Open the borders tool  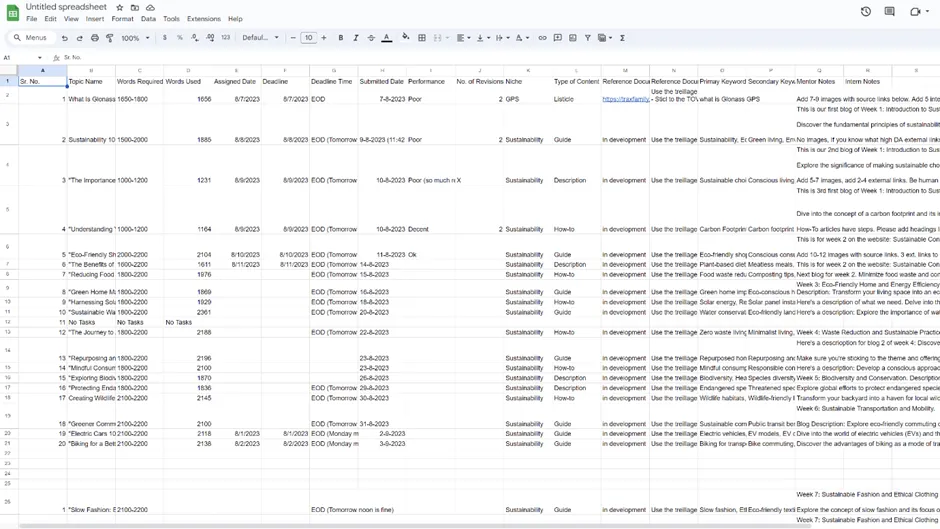tap(422, 38)
